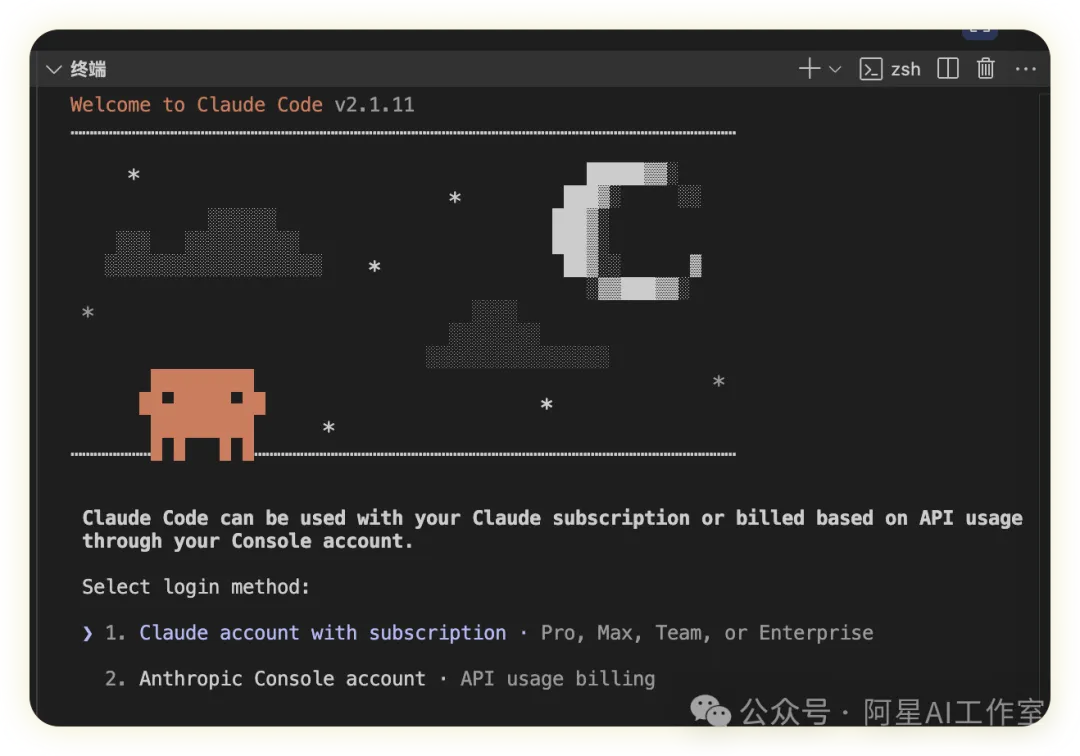Click the Welcome to Claude Code heading
The height and width of the screenshot is (756, 1080).
coord(196,105)
